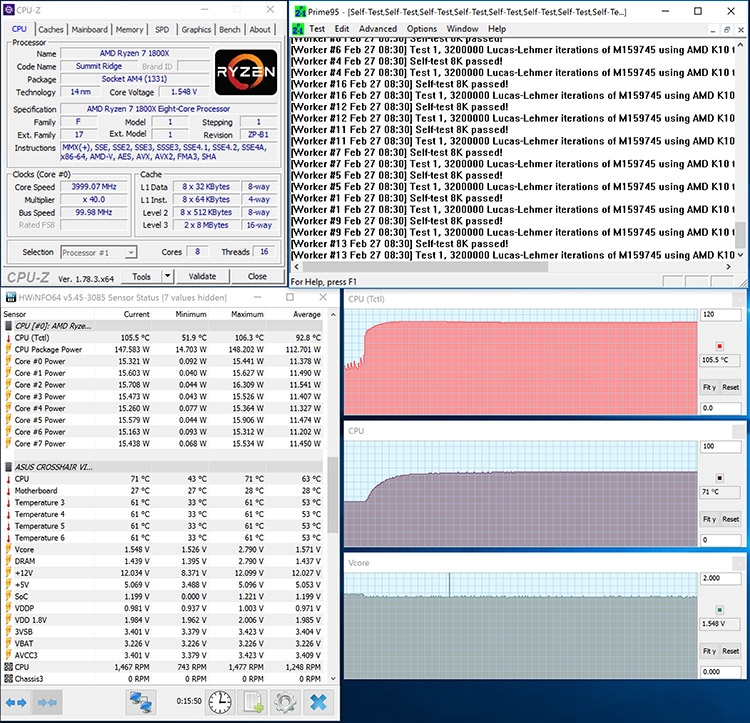This screenshot has width=750, height=723.
Task: Click the Prime95 title bar icon
Action: click(300, 11)
